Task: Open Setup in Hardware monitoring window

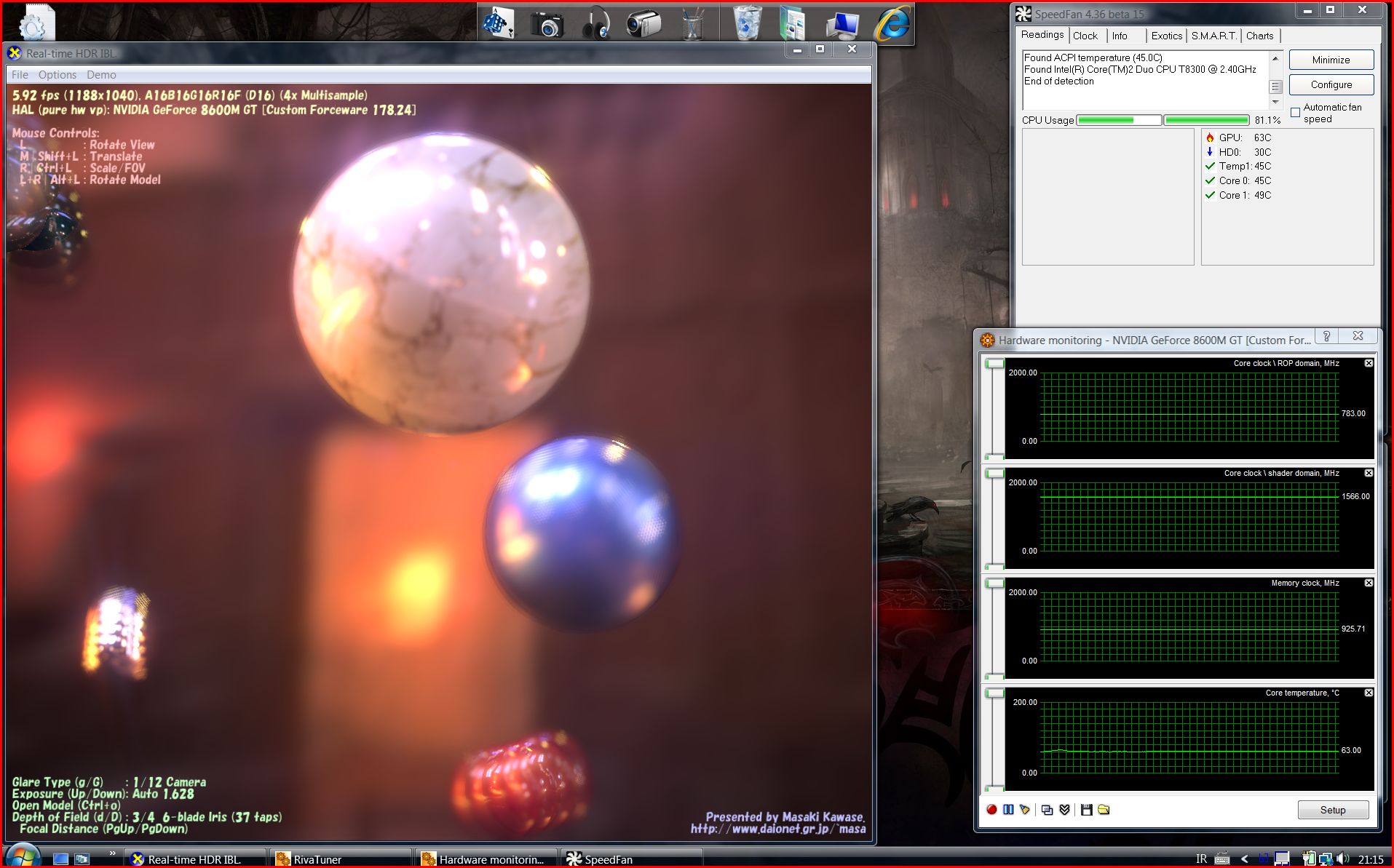Action: tap(1333, 810)
